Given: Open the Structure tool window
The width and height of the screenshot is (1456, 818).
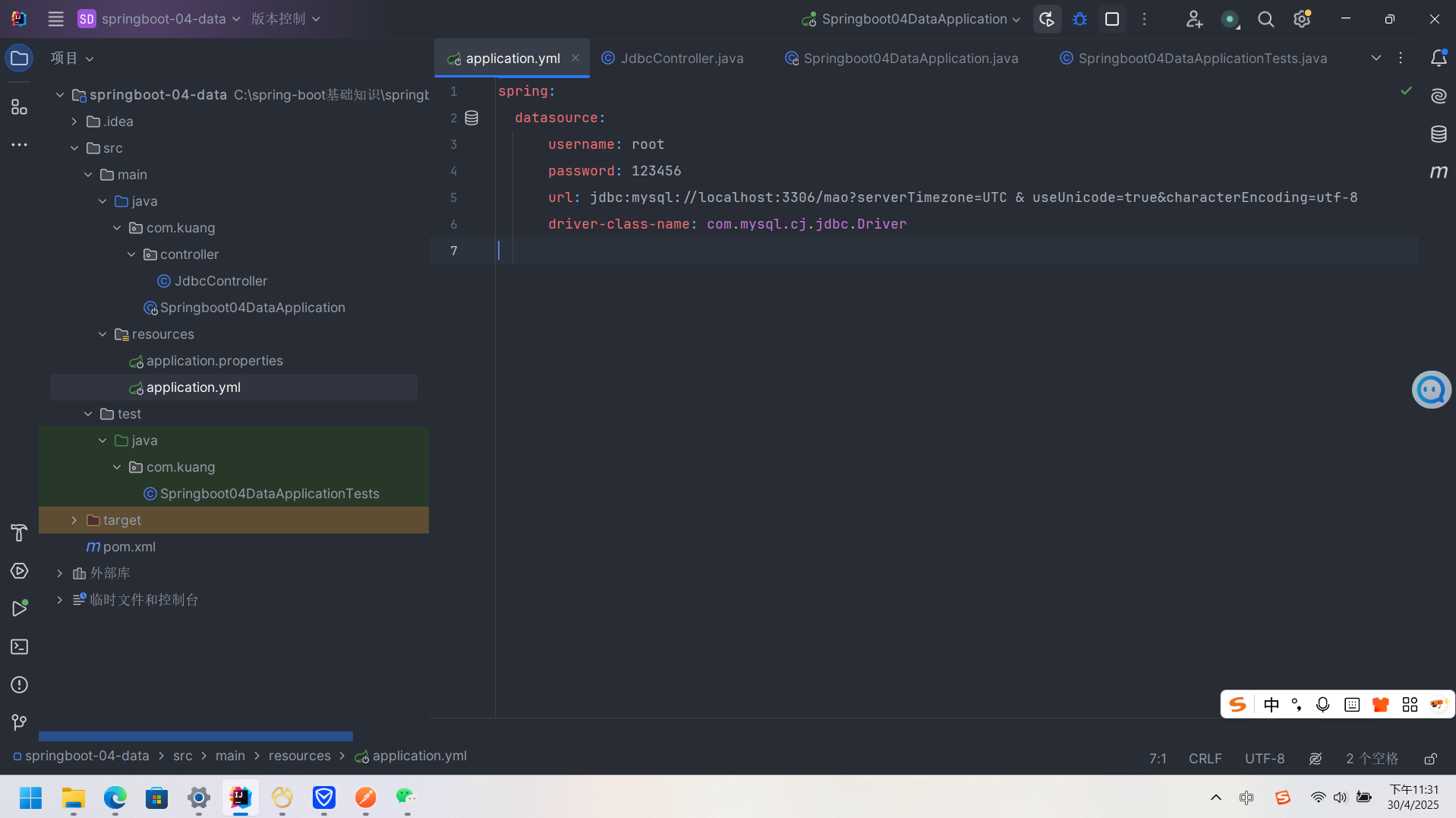Looking at the screenshot, I should [19, 107].
